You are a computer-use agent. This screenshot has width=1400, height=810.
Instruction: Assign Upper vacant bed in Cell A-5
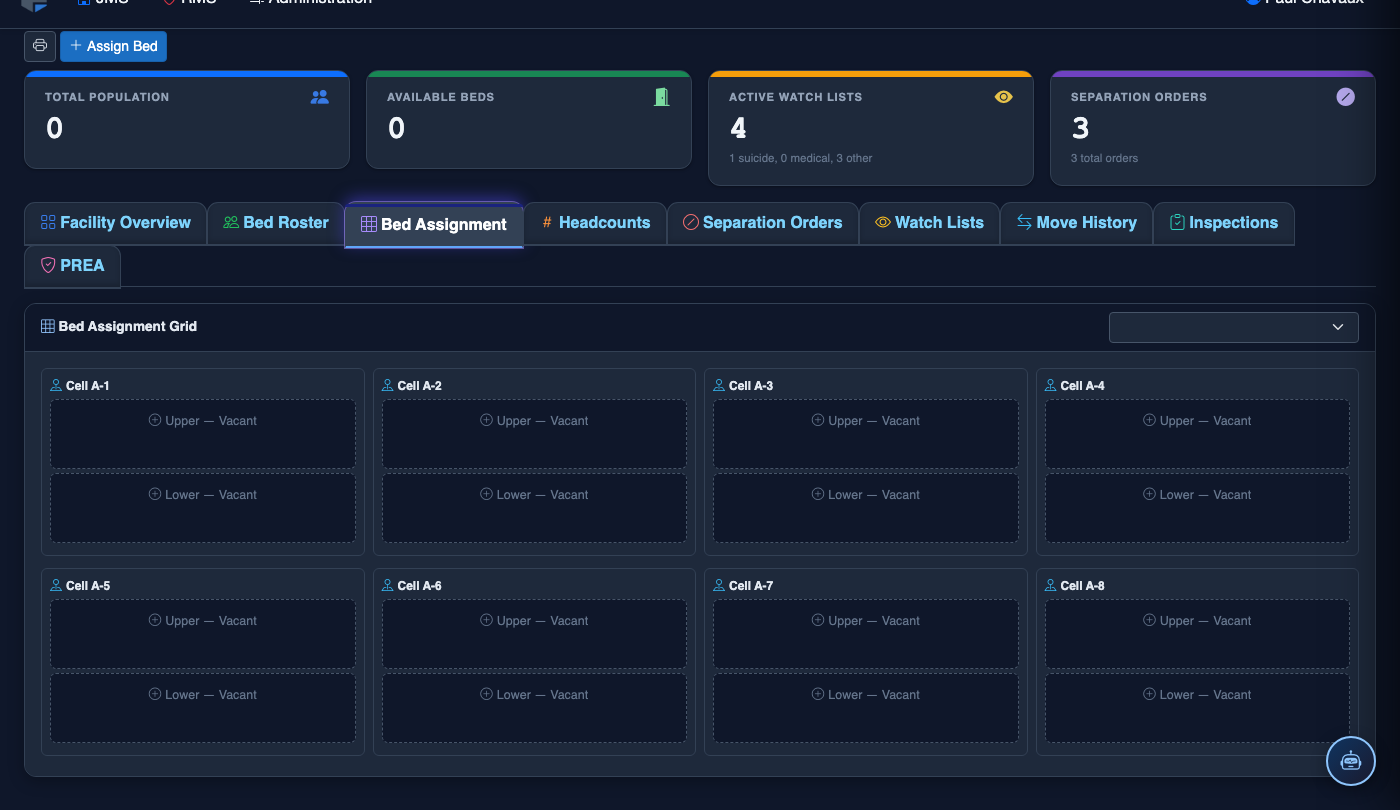tap(203, 634)
